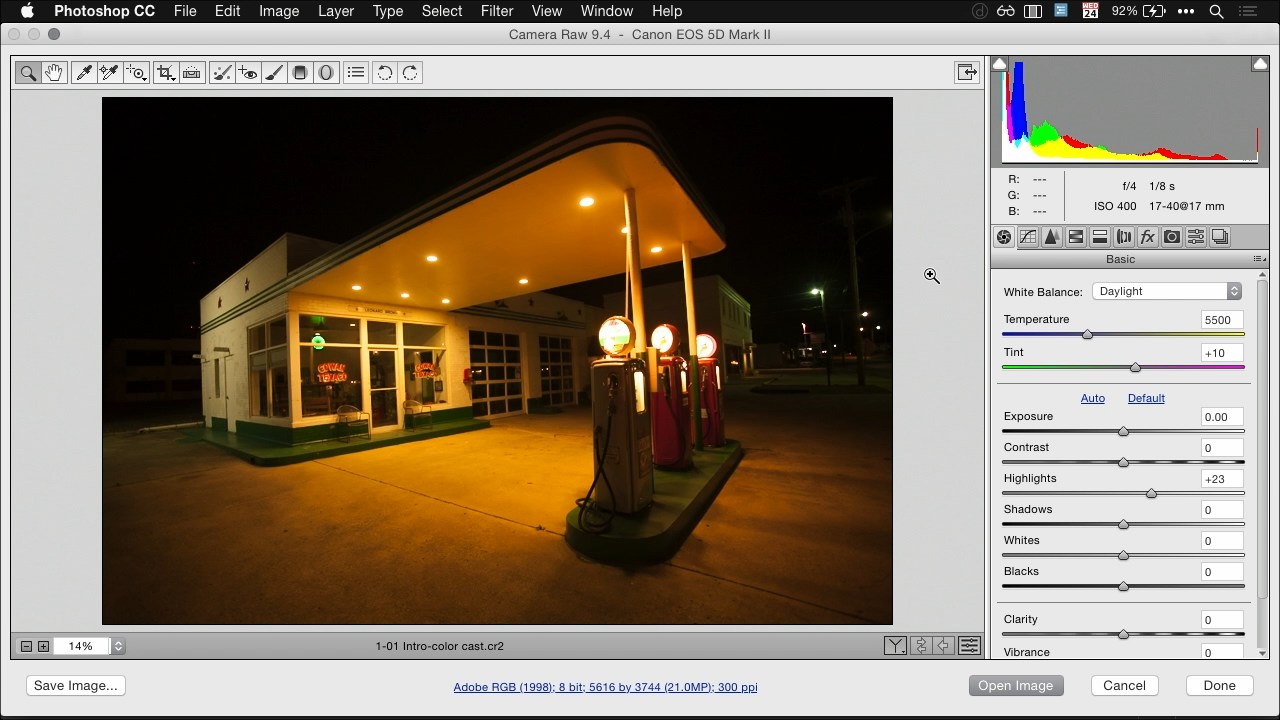Image resolution: width=1280 pixels, height=720 pixels.
Task: Cycle before/after view with Y icon
Action: (x=896, y=646)
